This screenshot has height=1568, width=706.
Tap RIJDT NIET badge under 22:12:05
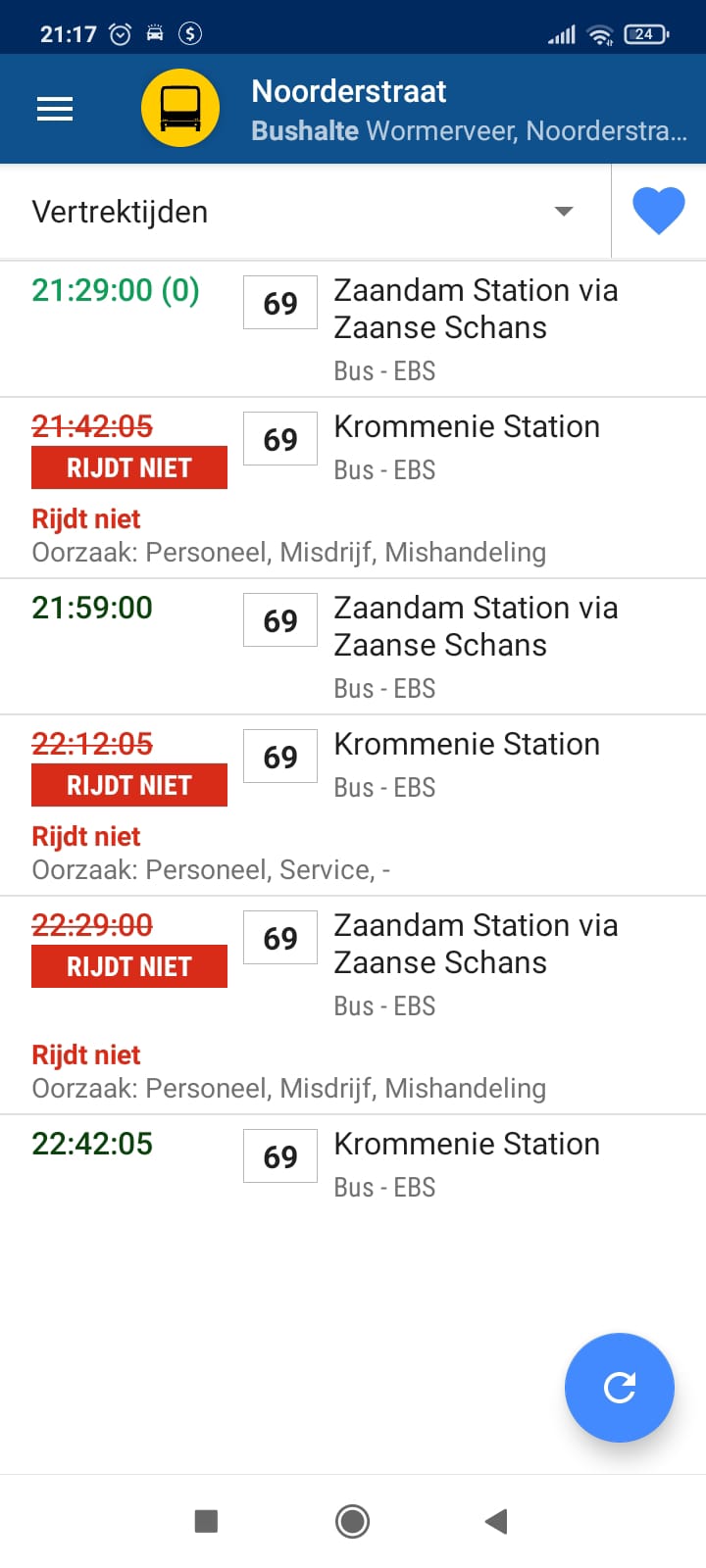coord(129,785)
